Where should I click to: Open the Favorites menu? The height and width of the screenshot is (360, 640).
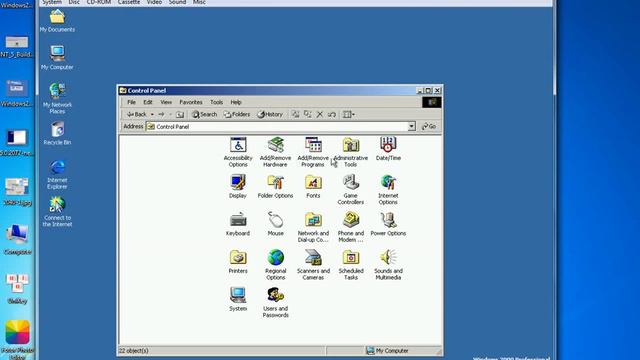[x=191, y=102]
